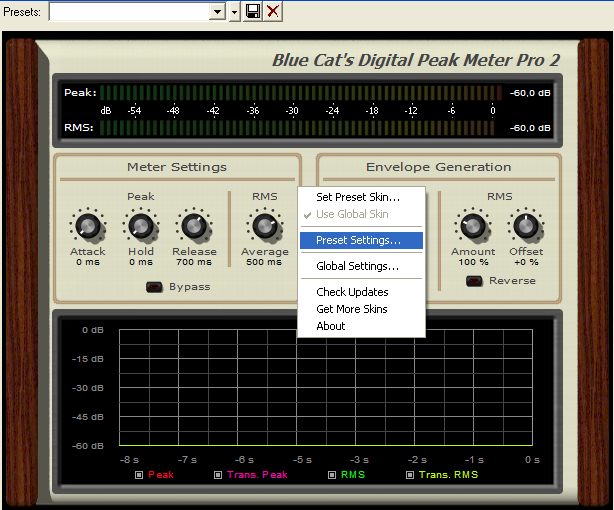Open the Presets combo box dropdown arrow
The height and width of the screenshot is (510, 614).
(x=217, y=12)
